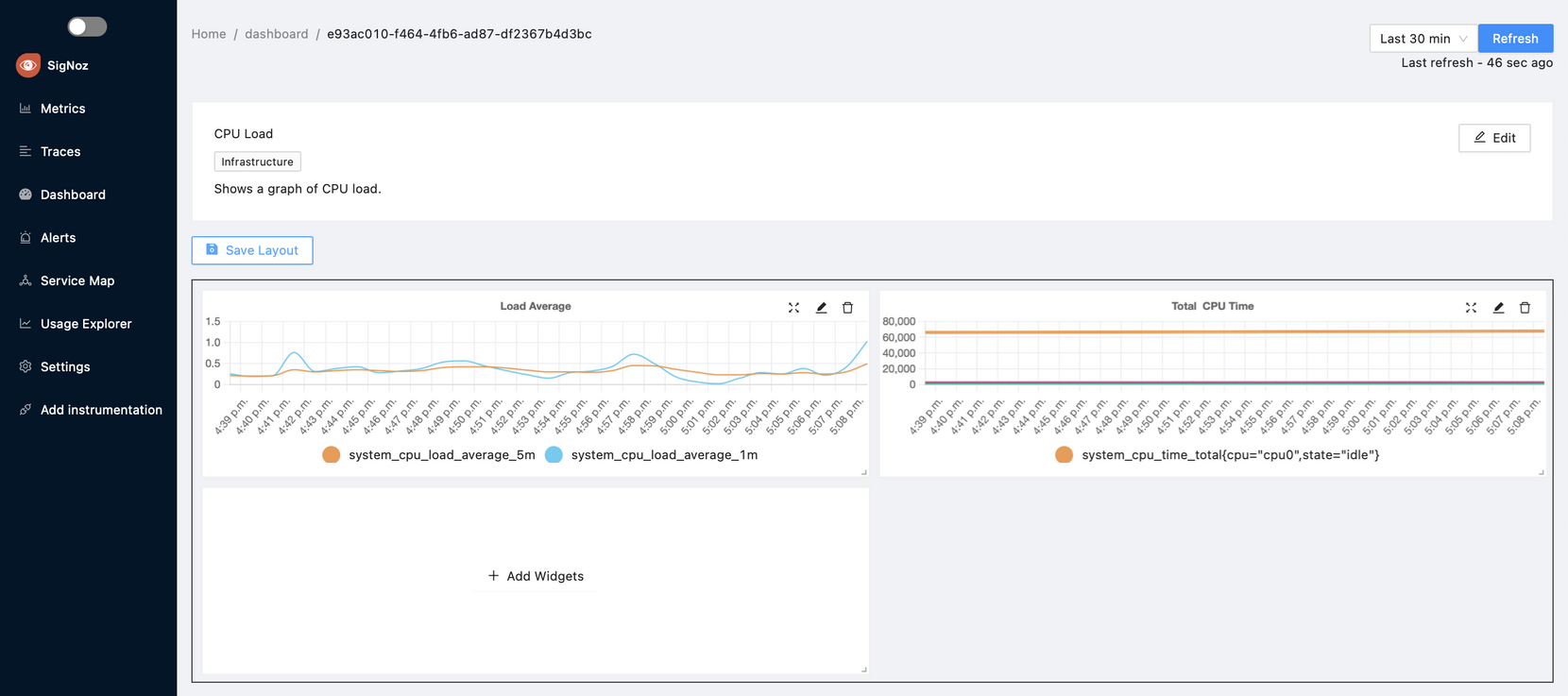Click the Save Layout button
Screen dimensions: 1568x696
pos(252,250)
